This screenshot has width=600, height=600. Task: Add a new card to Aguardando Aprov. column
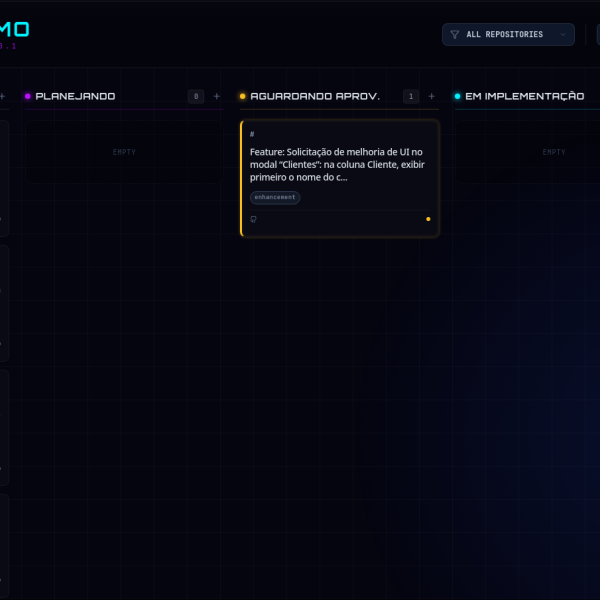(x=432, y=97)
